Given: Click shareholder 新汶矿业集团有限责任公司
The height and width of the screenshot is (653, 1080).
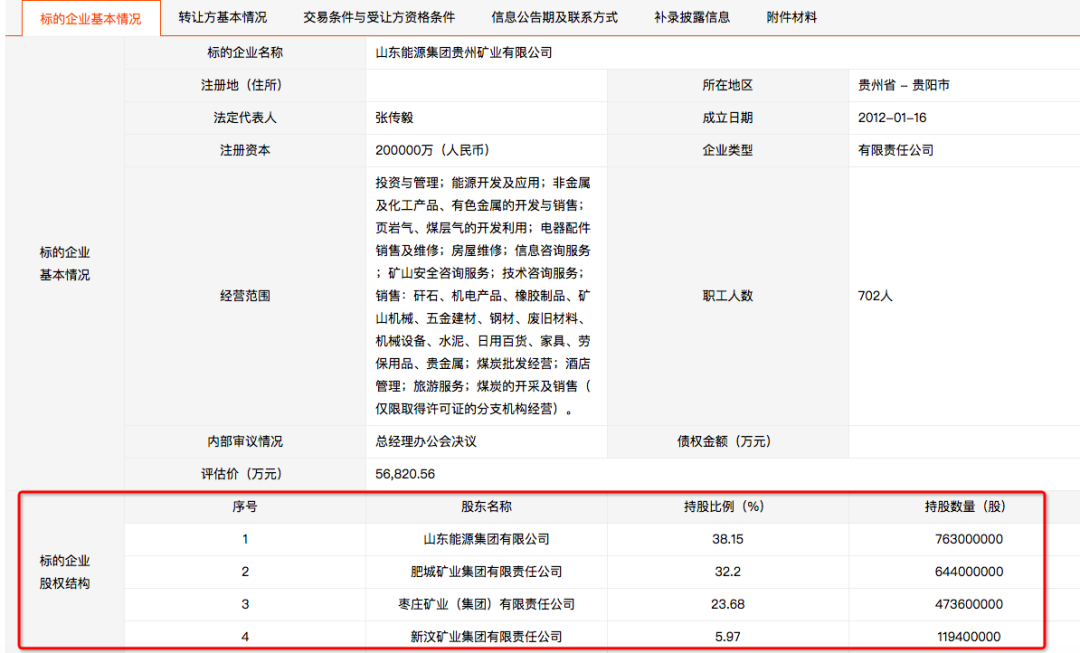Looking at the screenshot, I should pos(486,636).
